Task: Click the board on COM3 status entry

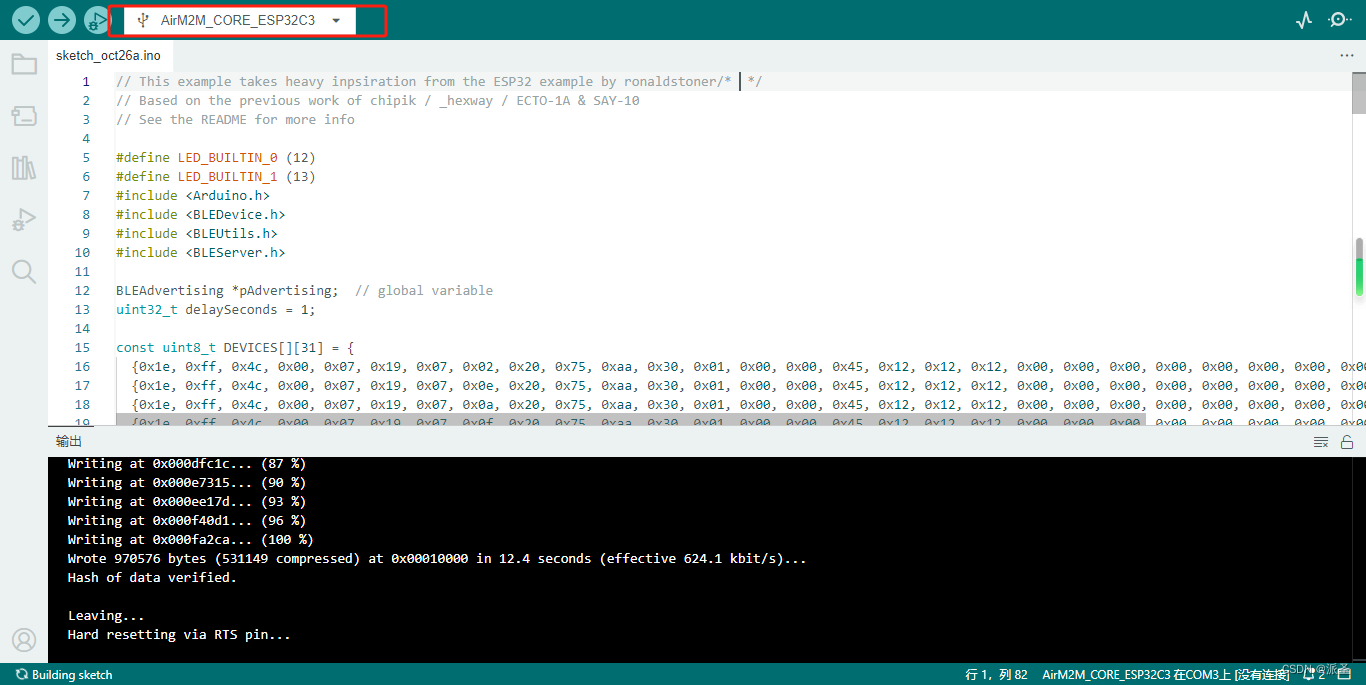Action: coord(1166,675)
